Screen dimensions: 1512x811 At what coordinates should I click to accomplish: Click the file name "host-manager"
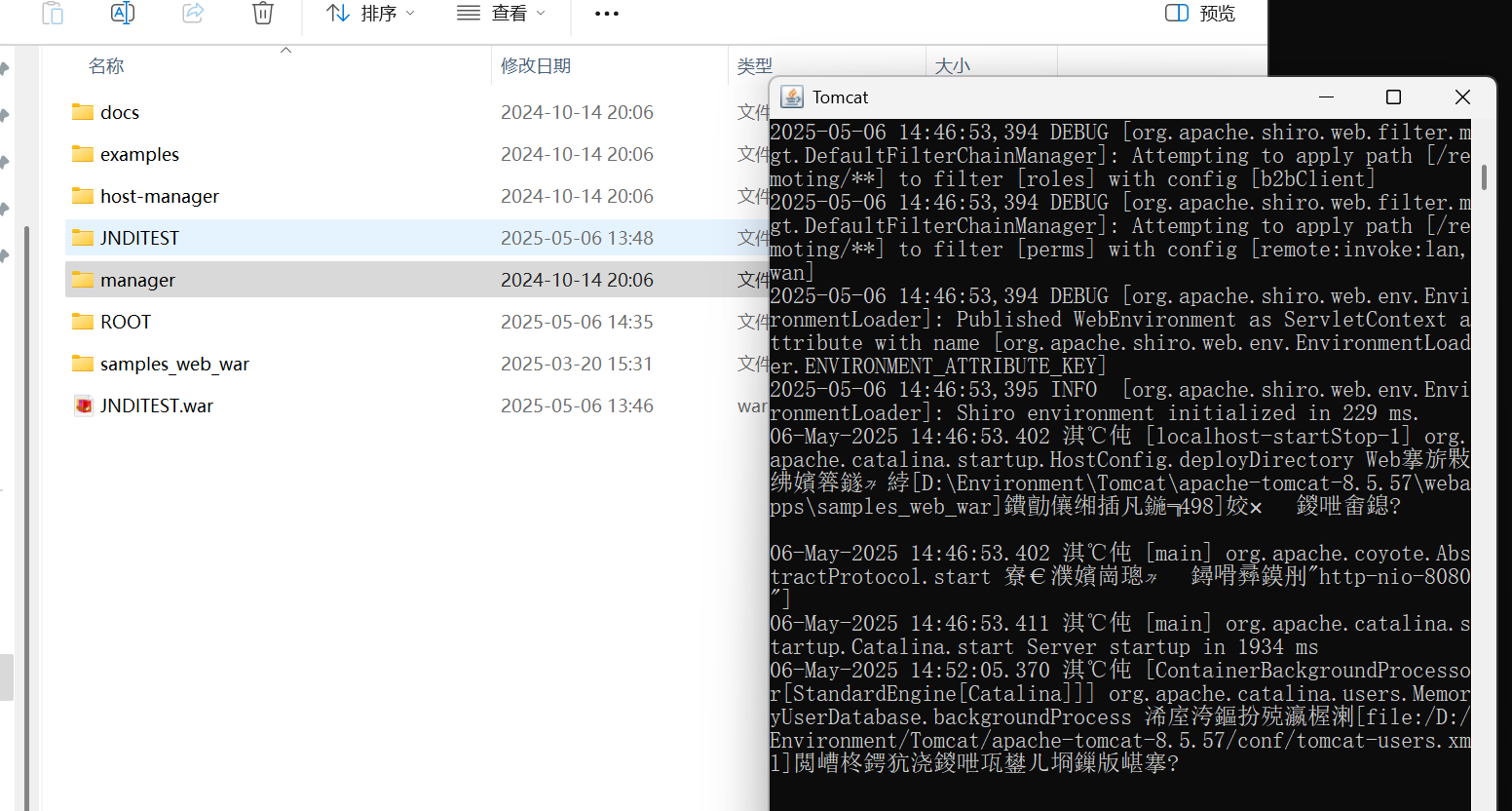[160, 196]
